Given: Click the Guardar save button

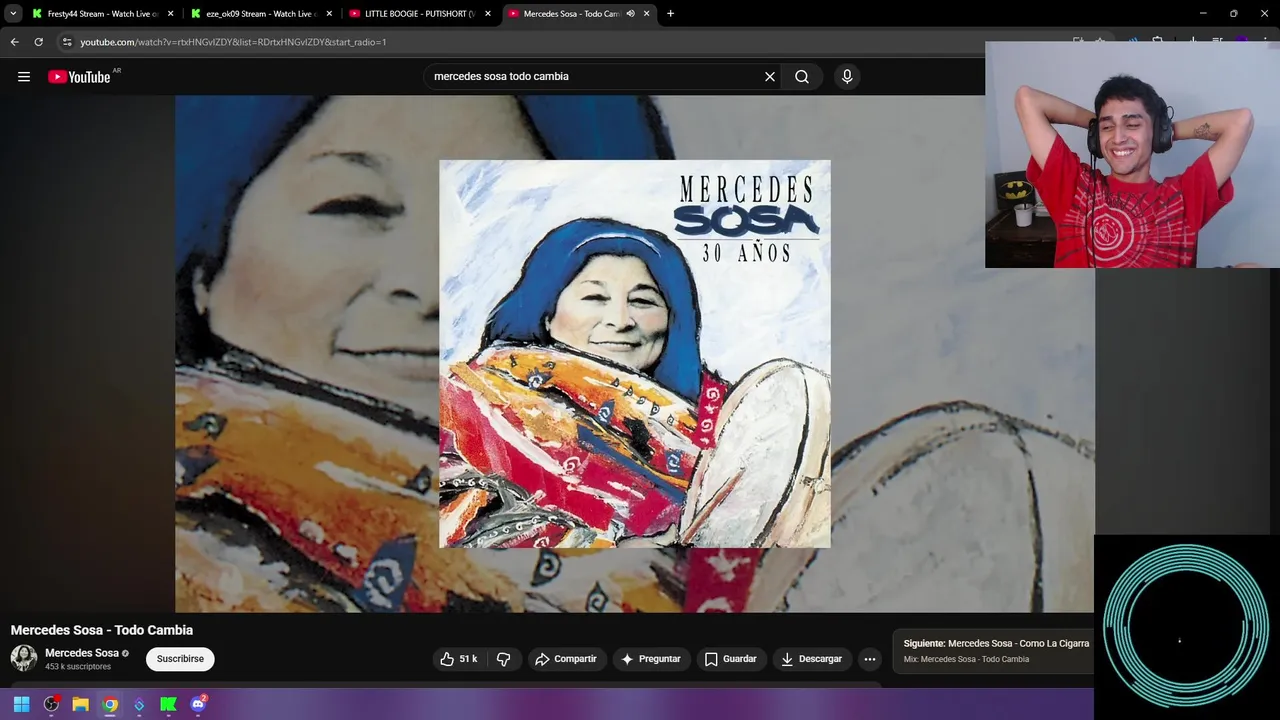Looking at the screenshot, I should point(731,659).
